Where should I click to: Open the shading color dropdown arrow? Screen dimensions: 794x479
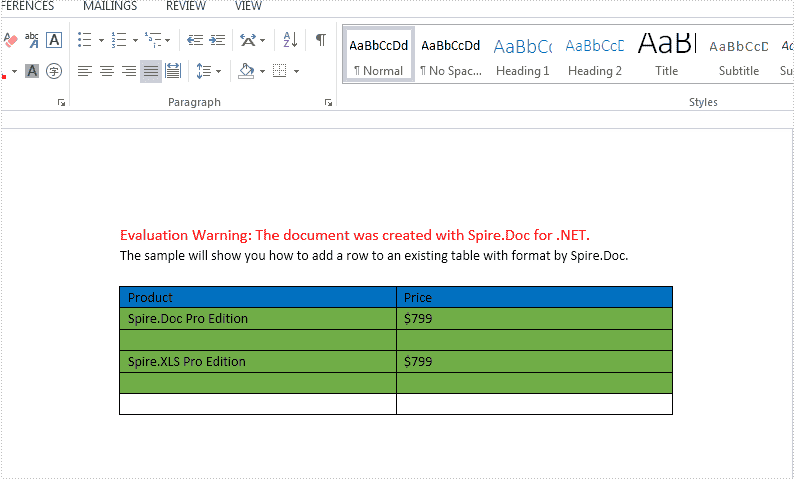point(262,71)
